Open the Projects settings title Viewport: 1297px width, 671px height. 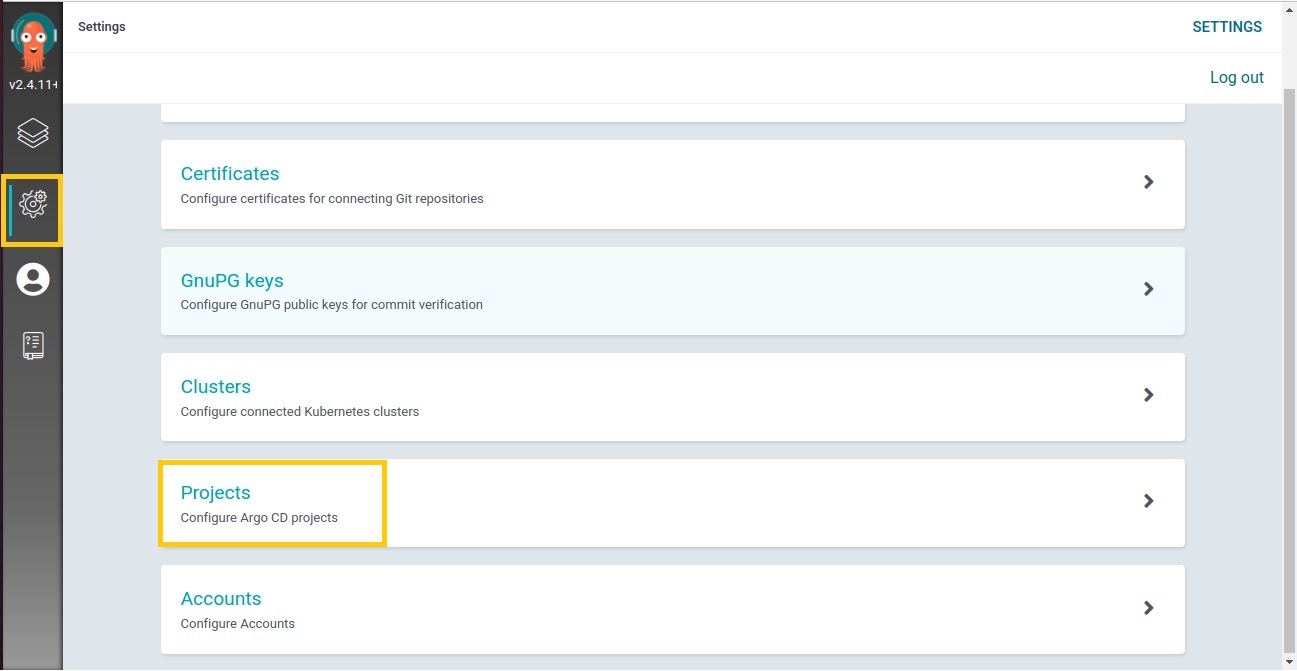tap(215, 493)
